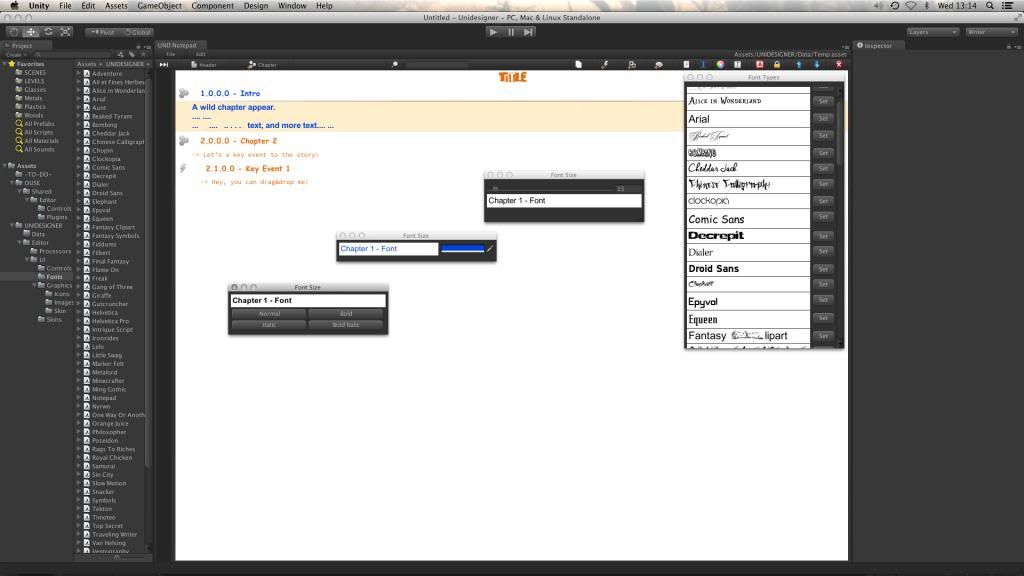Click the blue up arrow icon
The width and height of the screenshot is (1024, 576).
click(799, 65)
